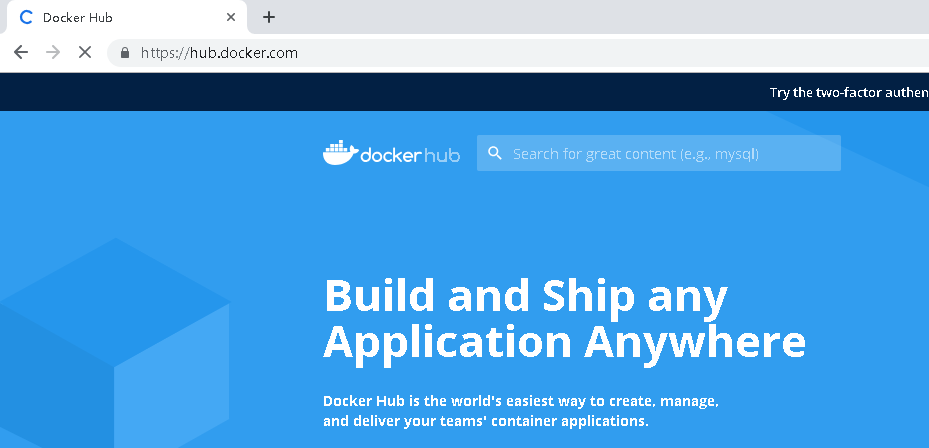
Task: Click the browser back arrow
Action: pyautogui.click(x=21, y=52)
